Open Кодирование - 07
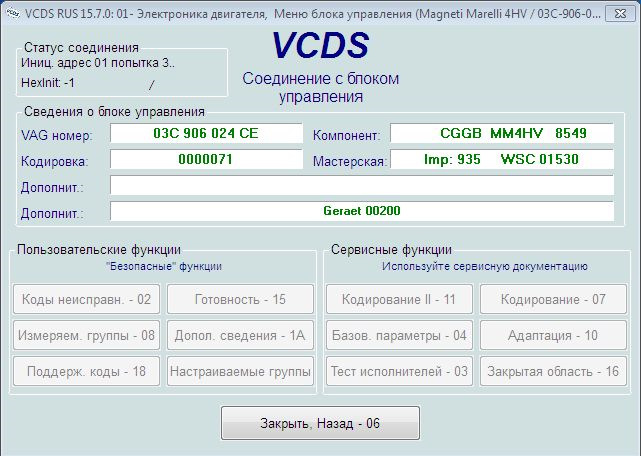This screenshot has width=641, height=456. coord(553,299)
